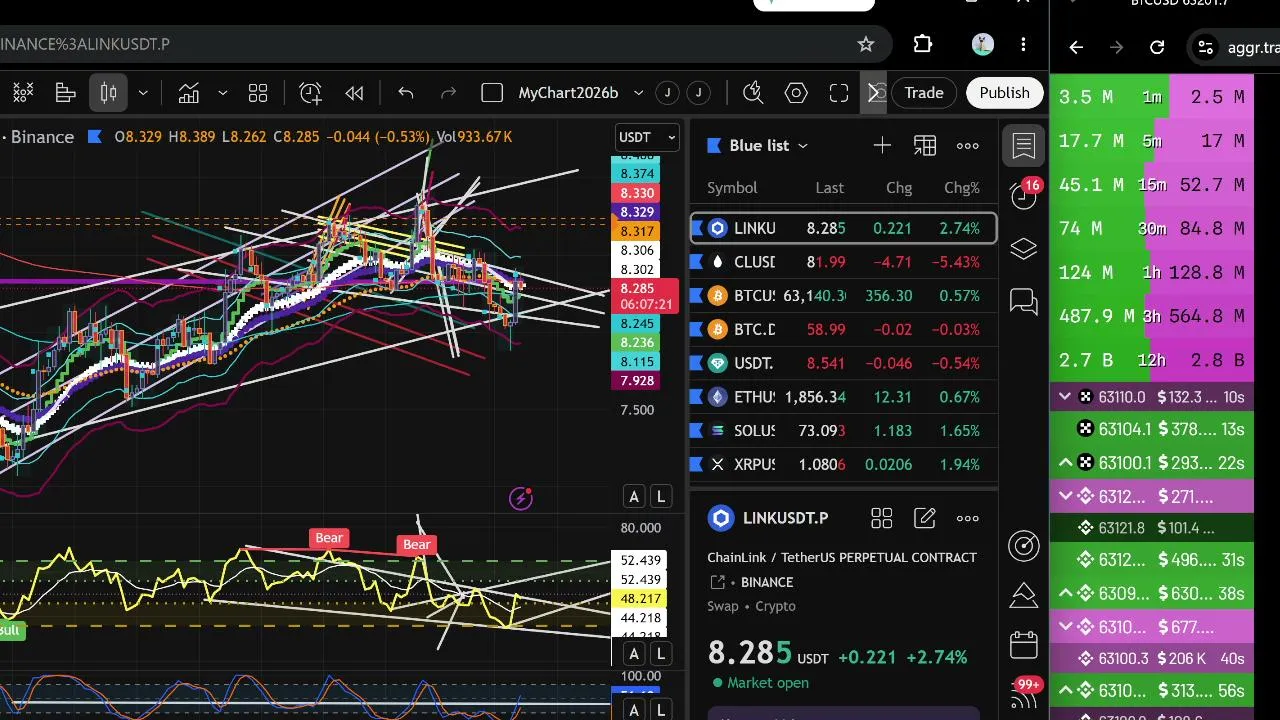
Task: Click the purple lightning icon on the chart
Action: [x=521, y=498]
